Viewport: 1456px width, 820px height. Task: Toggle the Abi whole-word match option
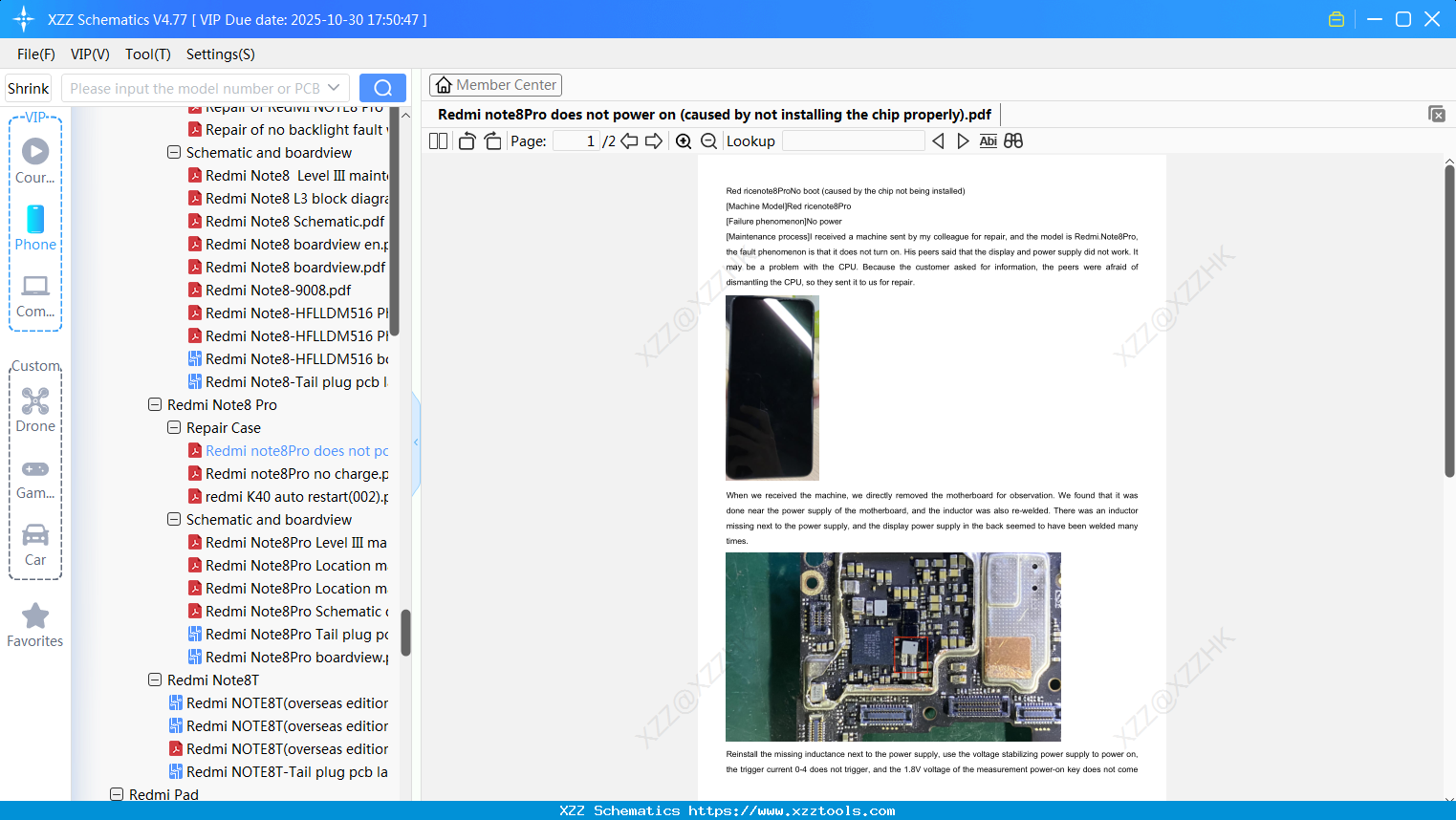[x=989, y=141]
